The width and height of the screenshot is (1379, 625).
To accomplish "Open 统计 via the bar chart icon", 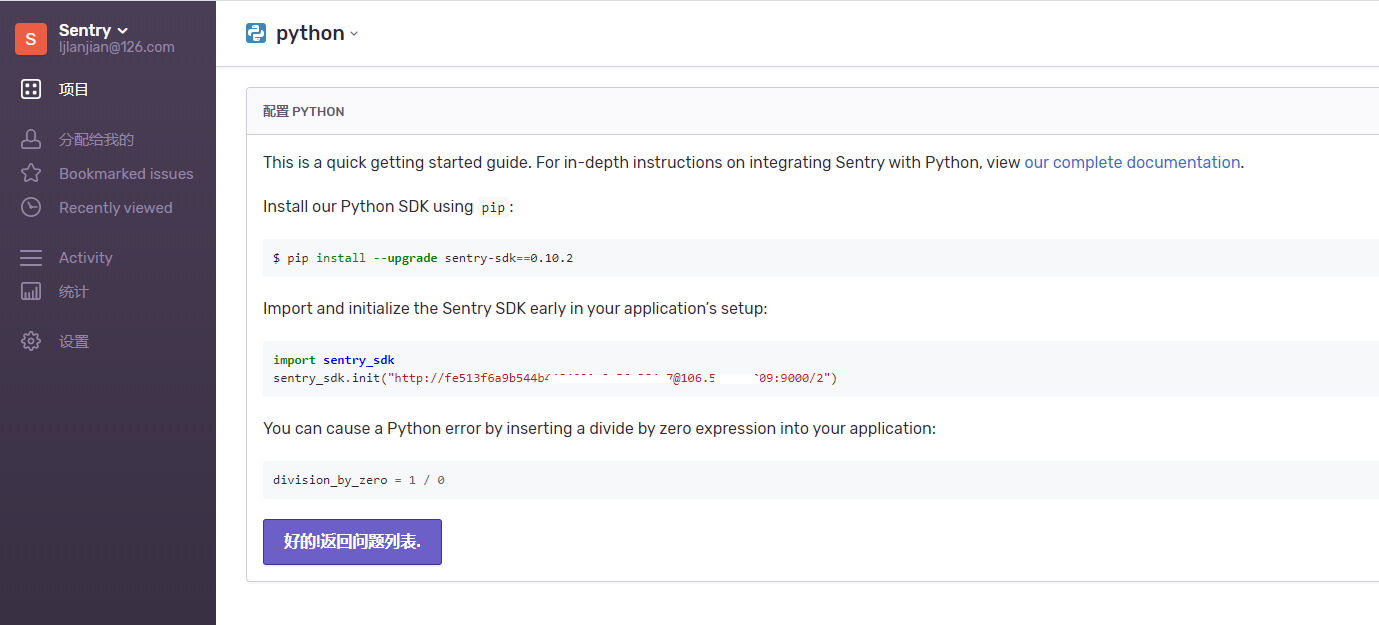I will [30, 291].
